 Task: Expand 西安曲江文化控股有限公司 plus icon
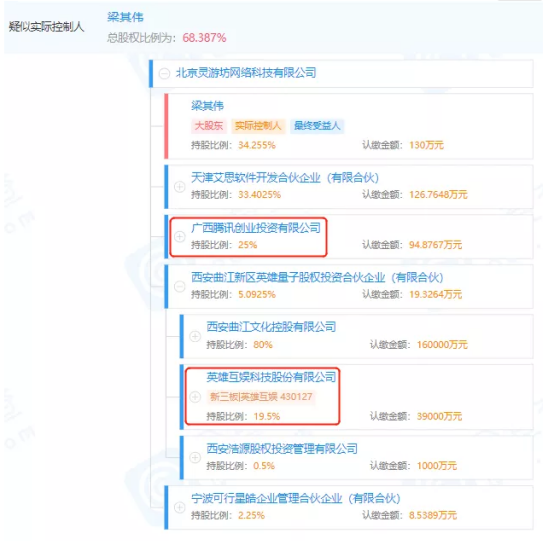[x=195, y=336]
